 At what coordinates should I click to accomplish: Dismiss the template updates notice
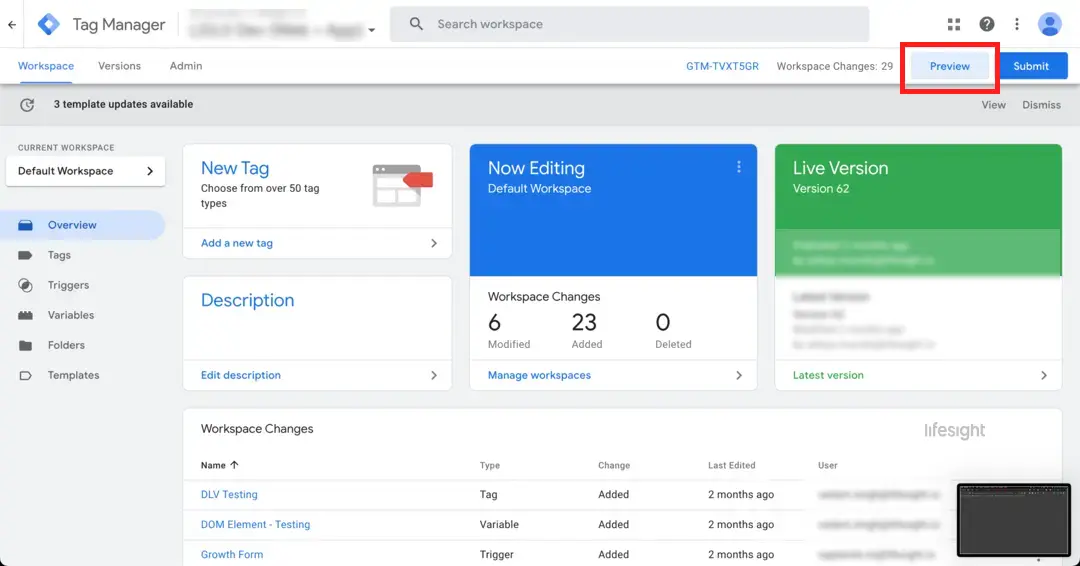coord(1041,105)
